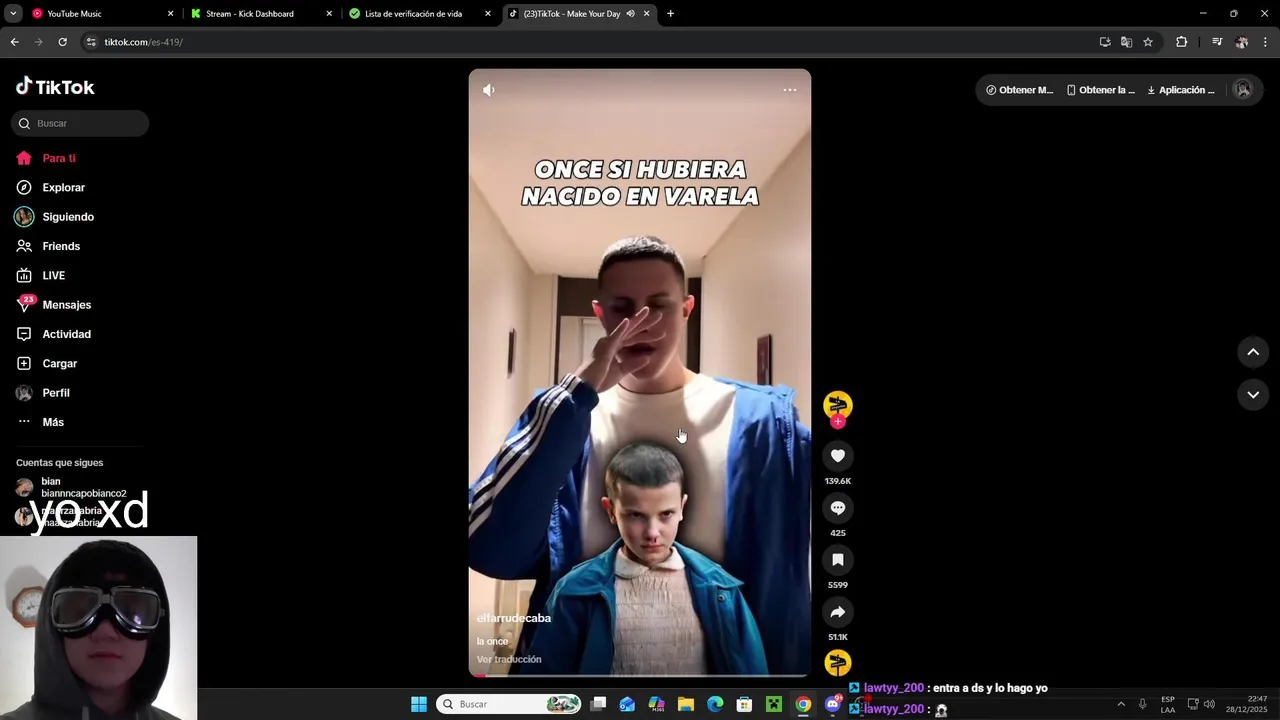Screen dimensions: 1280x720
Task: Click the TikTok logo
Action: click(55, 87)
